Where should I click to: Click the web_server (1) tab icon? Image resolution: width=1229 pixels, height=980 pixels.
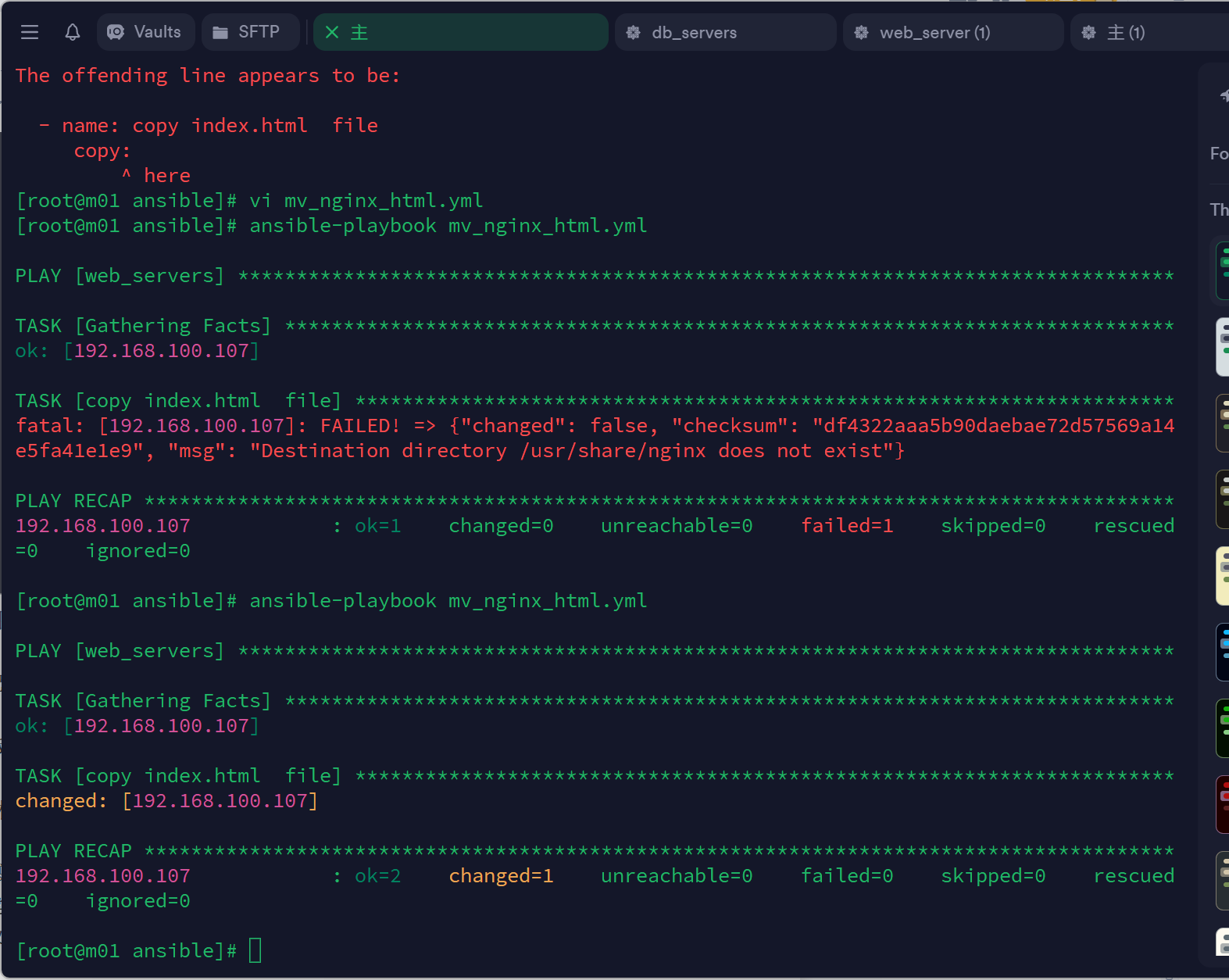point(861,32)
